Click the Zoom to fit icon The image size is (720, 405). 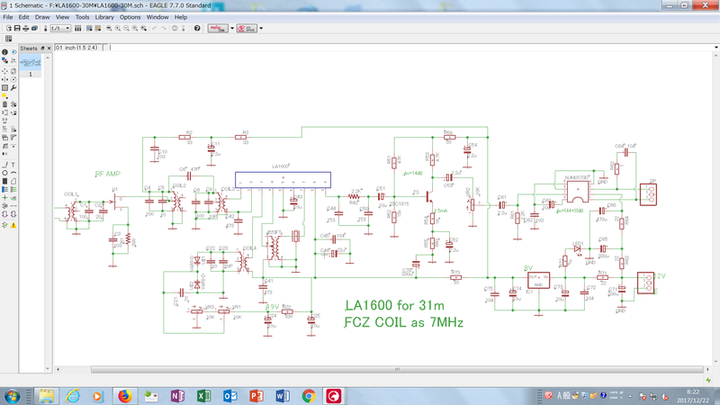(x=107, y=28)
